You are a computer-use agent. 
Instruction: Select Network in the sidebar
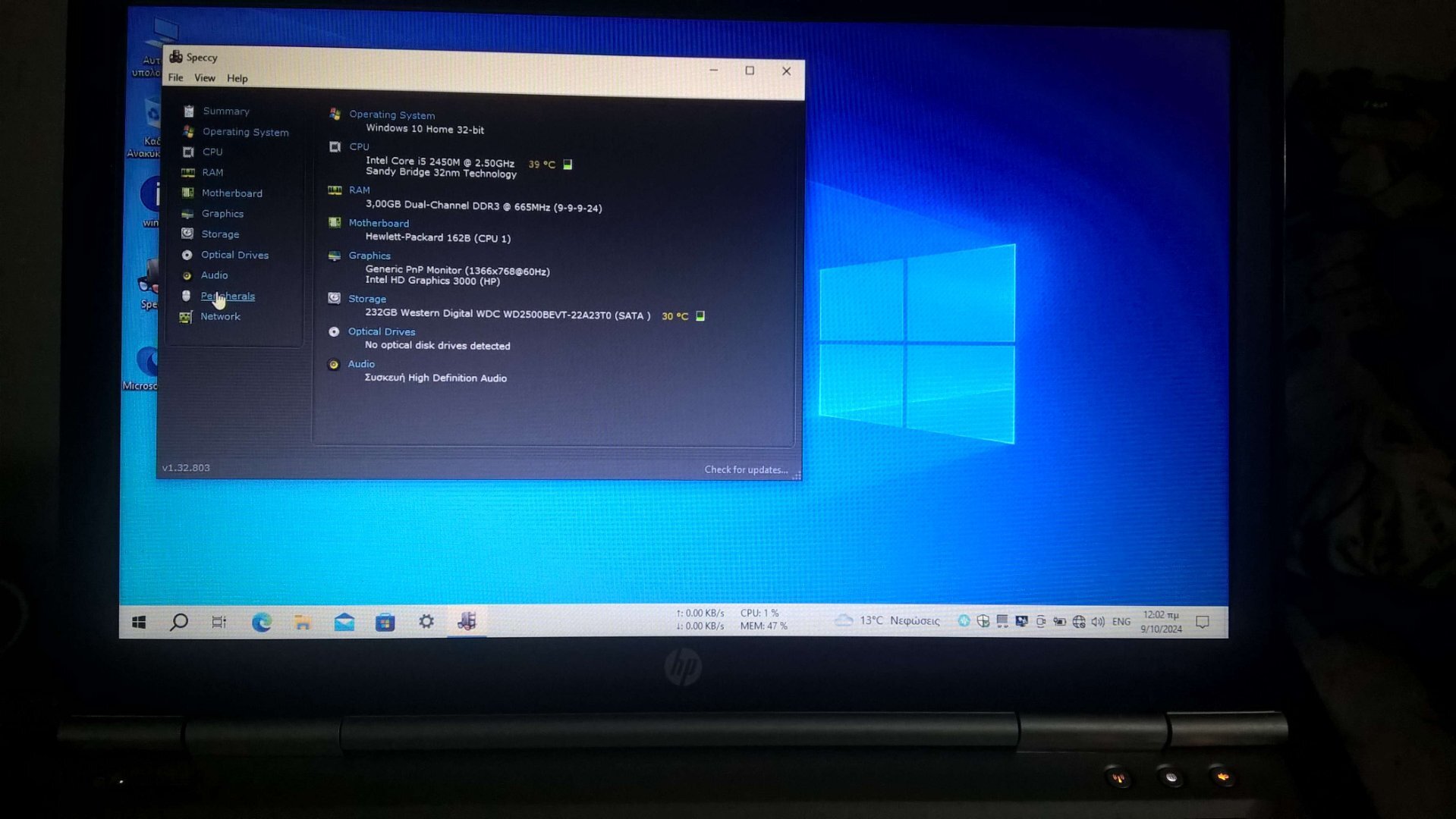click(x=220, y=316)
